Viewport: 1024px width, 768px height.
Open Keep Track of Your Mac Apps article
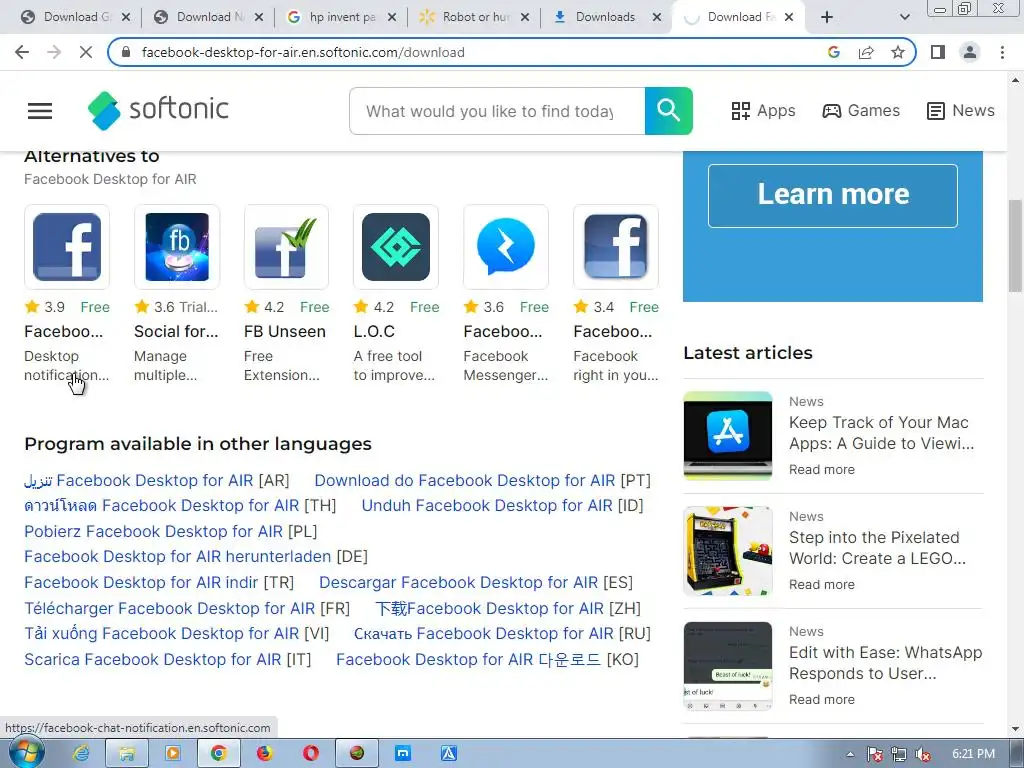click(x=881, y=433)
